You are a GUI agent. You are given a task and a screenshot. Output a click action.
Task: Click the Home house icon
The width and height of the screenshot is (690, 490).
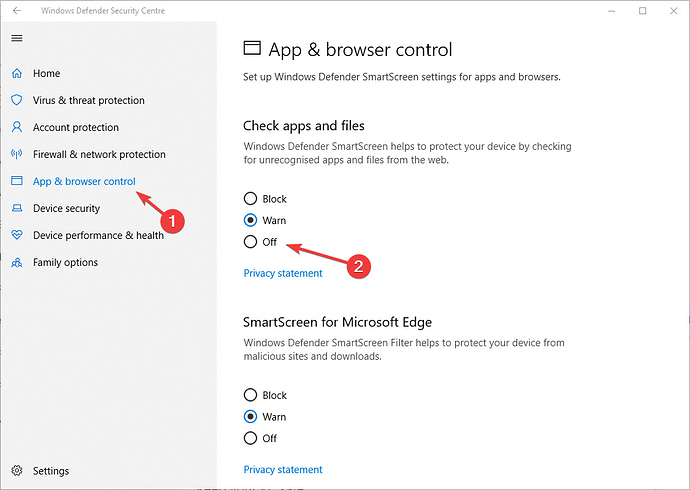tap(16, 74)
